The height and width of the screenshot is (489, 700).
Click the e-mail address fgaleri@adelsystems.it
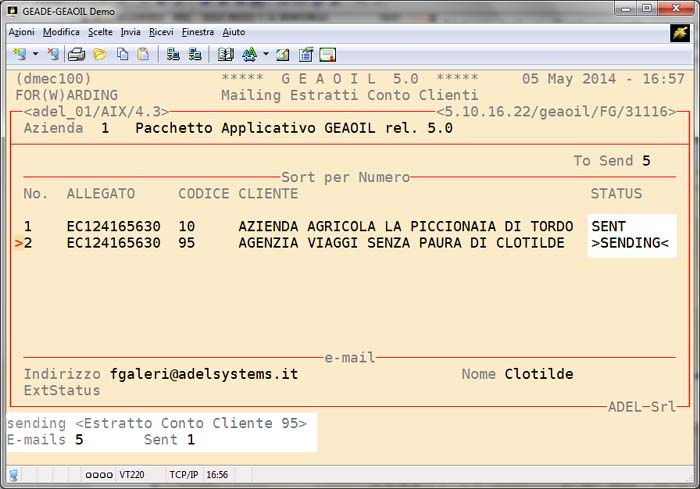click(204, 374)
